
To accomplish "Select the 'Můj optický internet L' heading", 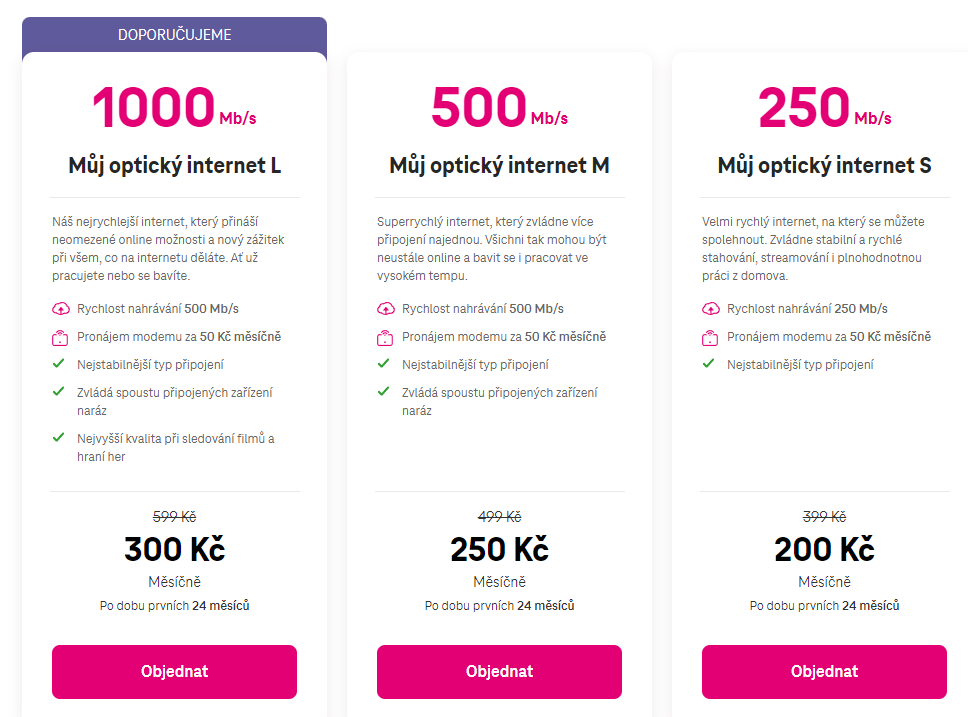I will (175, 166).
